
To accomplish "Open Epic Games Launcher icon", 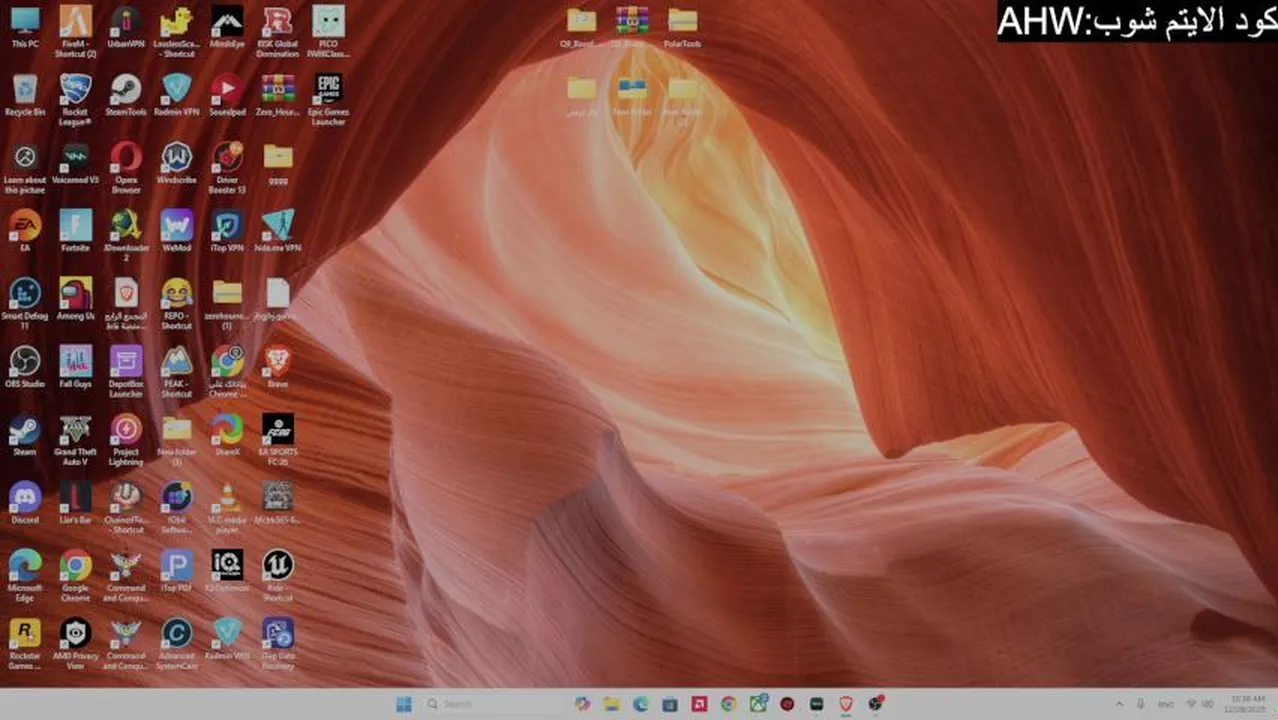I will click(x=328, y=99).
